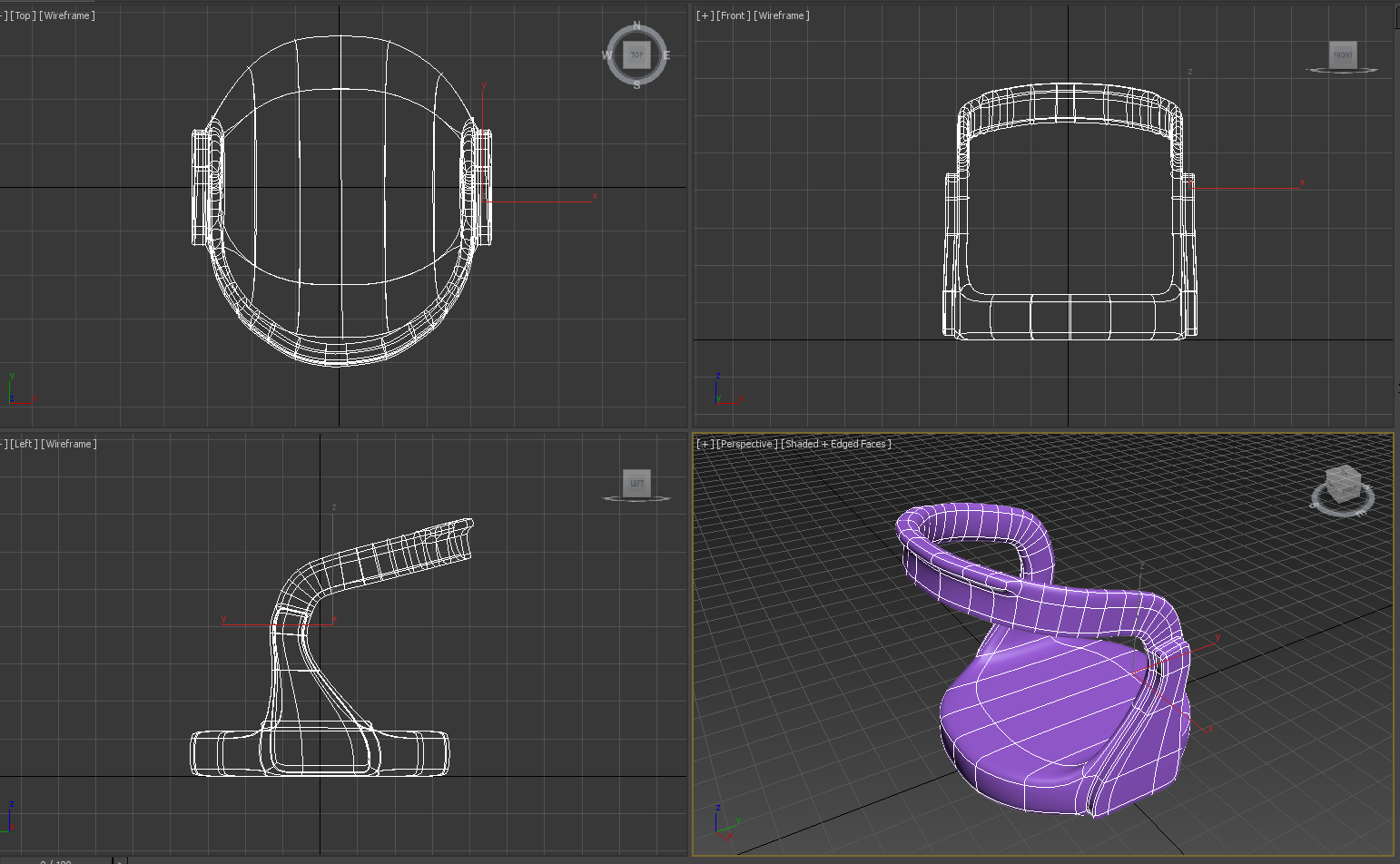The image size is (1400, 864).
Task: Open the [+] general menu in Perspective viewport
Action: (x=705, y=444)
